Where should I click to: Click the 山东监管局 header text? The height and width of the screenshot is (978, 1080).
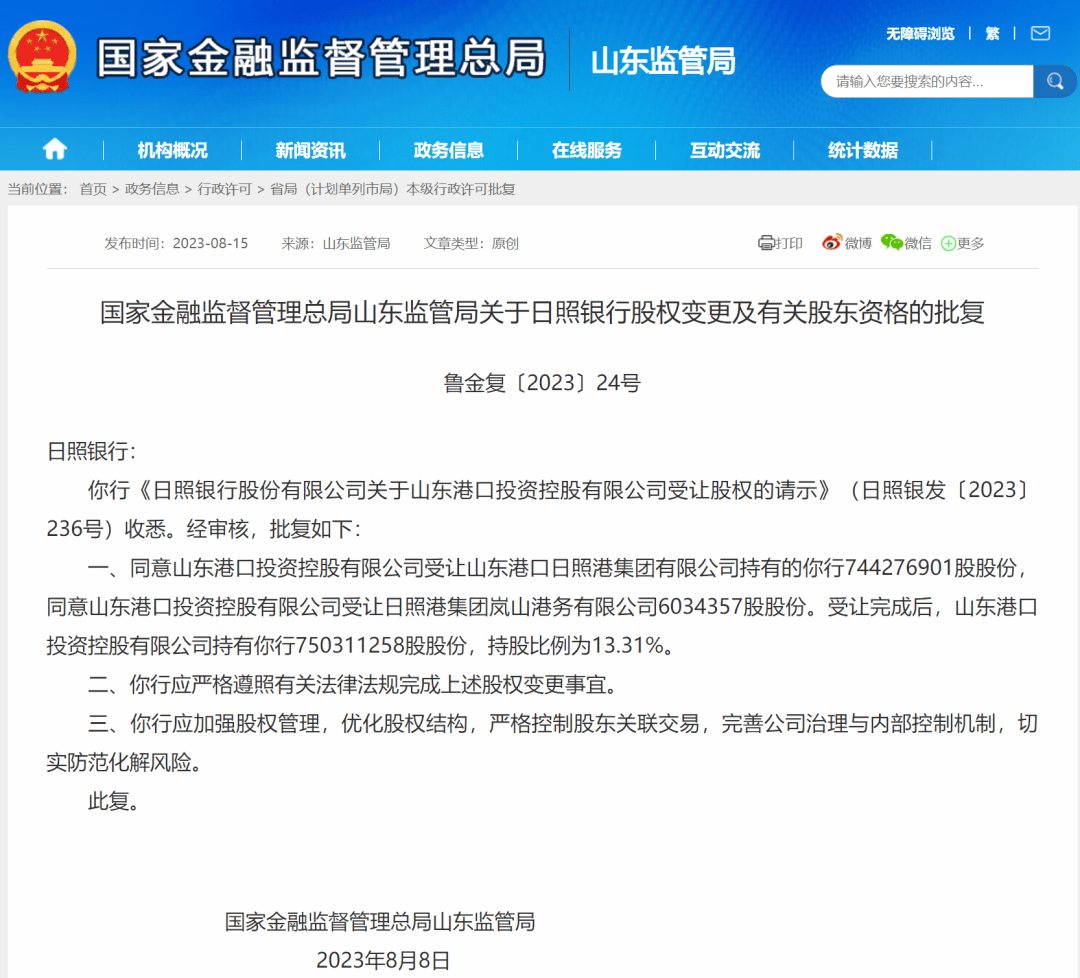click(x=663, y=61)
